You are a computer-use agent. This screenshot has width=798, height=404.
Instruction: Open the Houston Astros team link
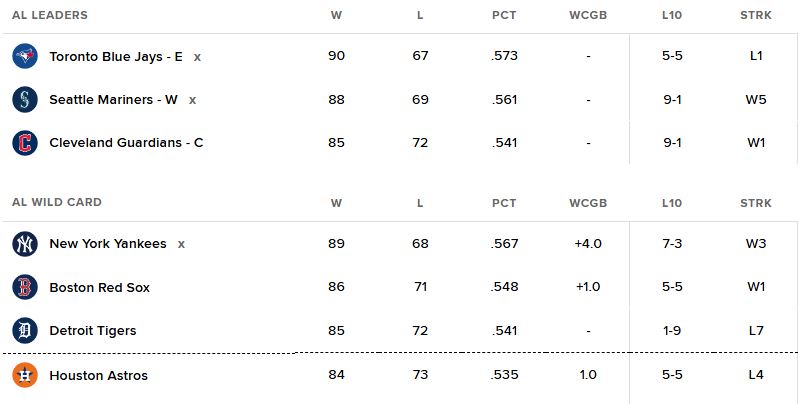point(98,375)
